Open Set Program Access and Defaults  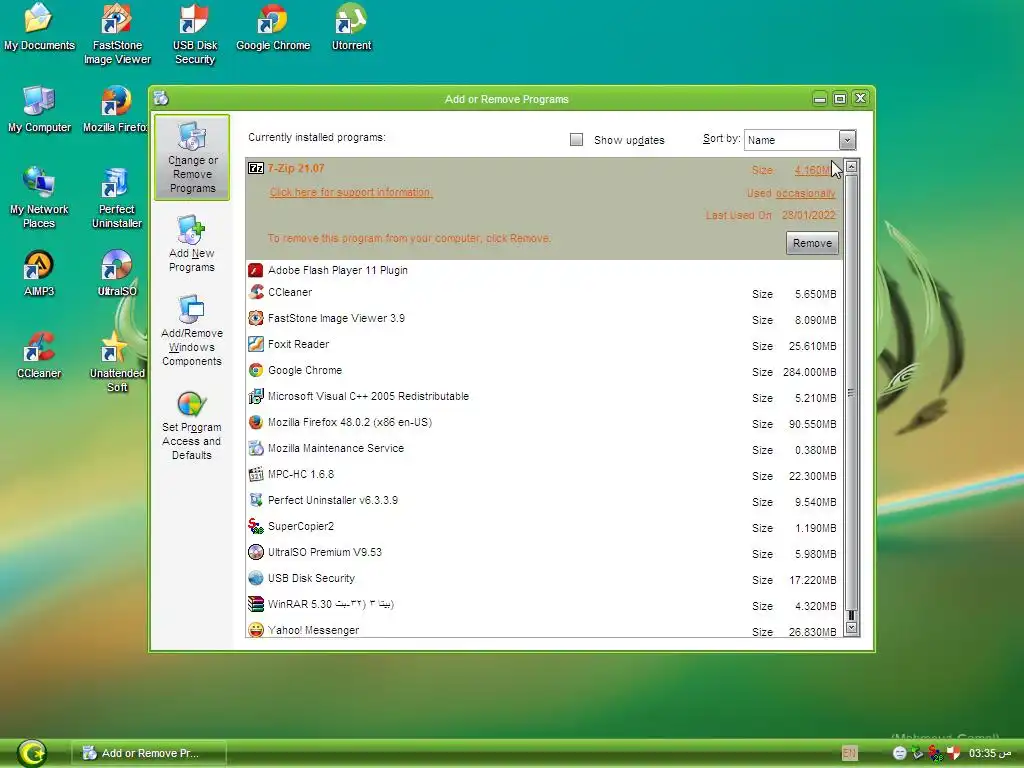191,424
